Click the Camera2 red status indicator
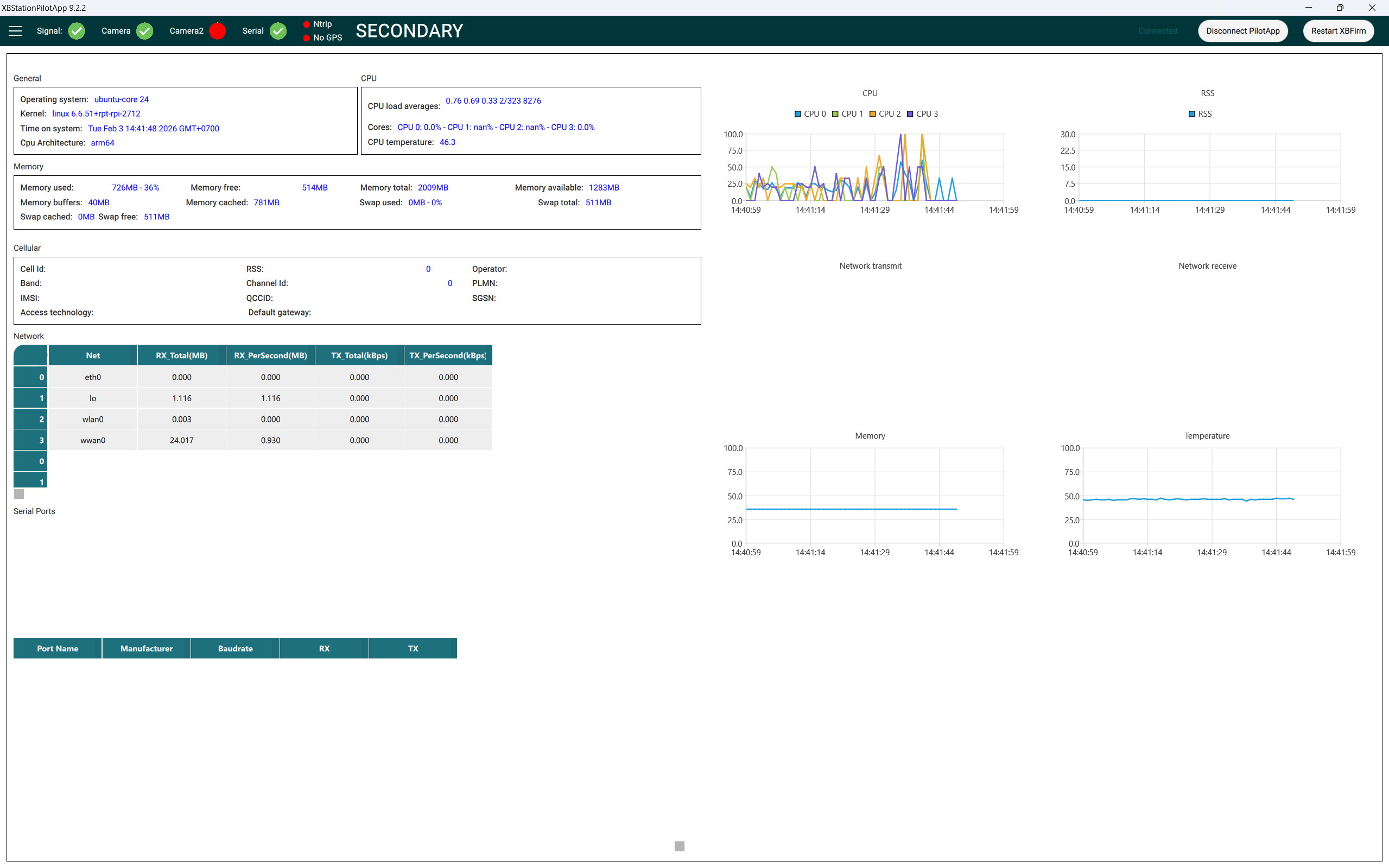Image resolution: width=1389 pixels, height=868 pixels. point(218,31)
